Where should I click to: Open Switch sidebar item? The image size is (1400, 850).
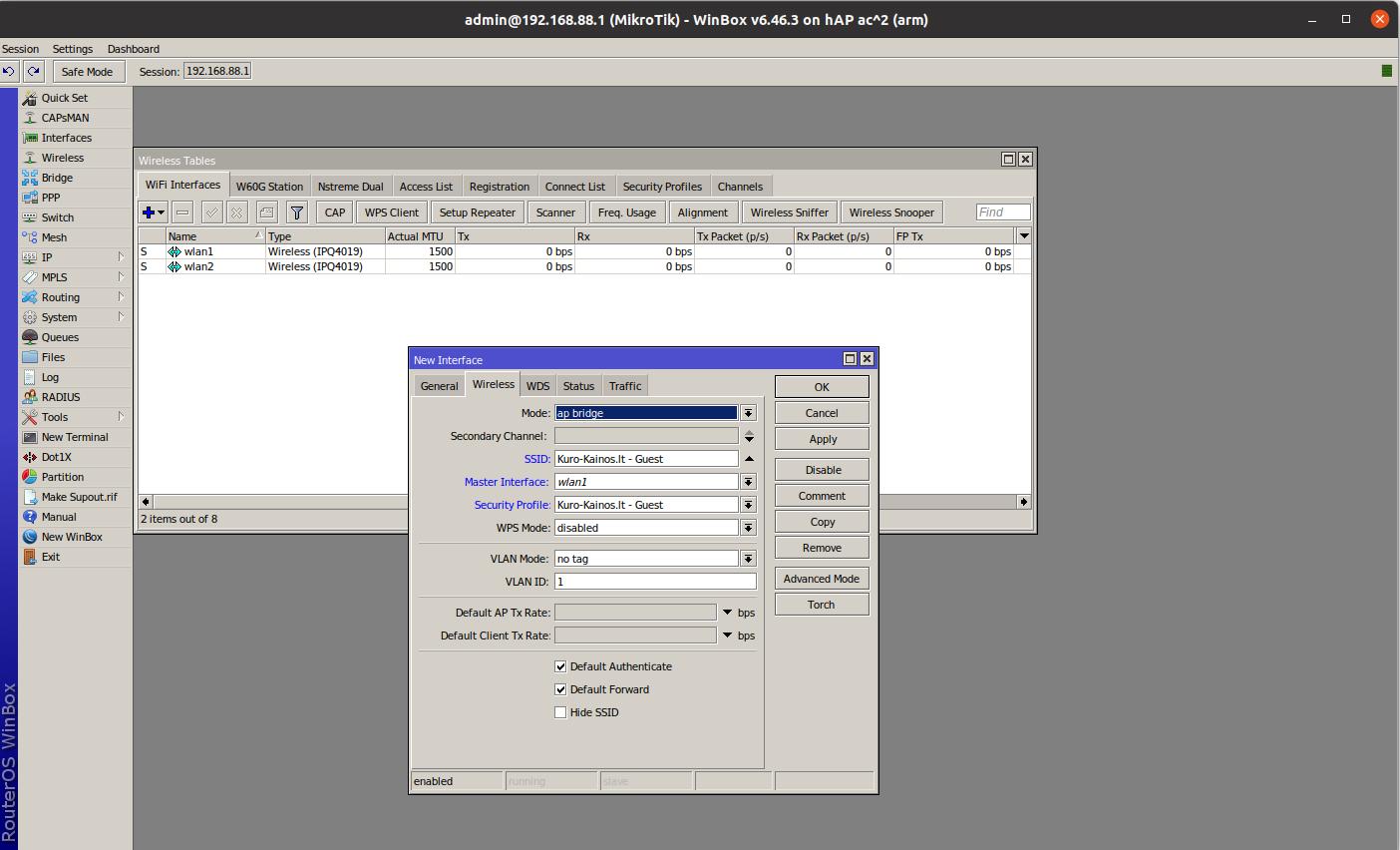[57, 217]
